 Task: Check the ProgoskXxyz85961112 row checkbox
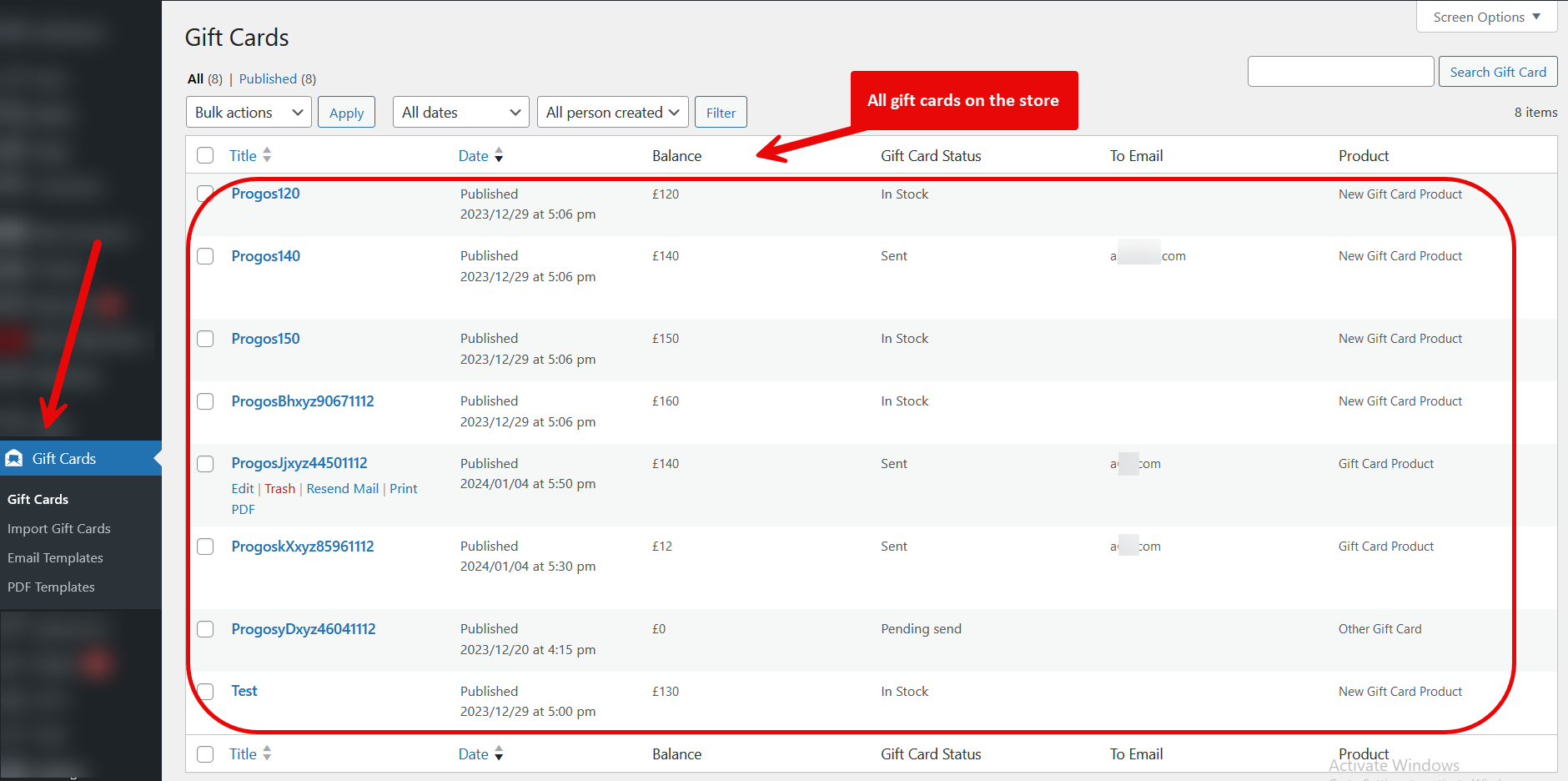(205, 547)
